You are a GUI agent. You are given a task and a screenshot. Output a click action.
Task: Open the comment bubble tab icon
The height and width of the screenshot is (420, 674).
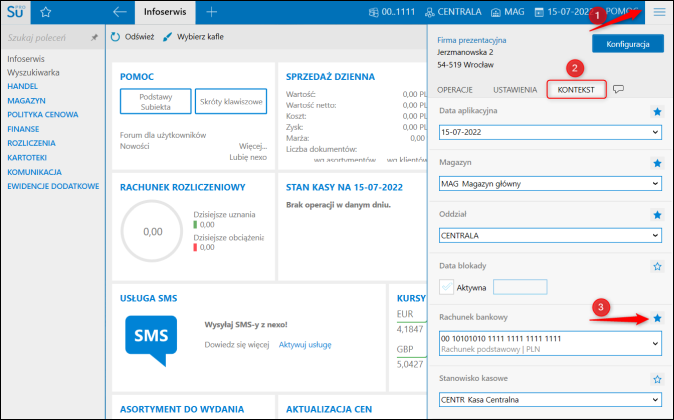tap(618, 89)
